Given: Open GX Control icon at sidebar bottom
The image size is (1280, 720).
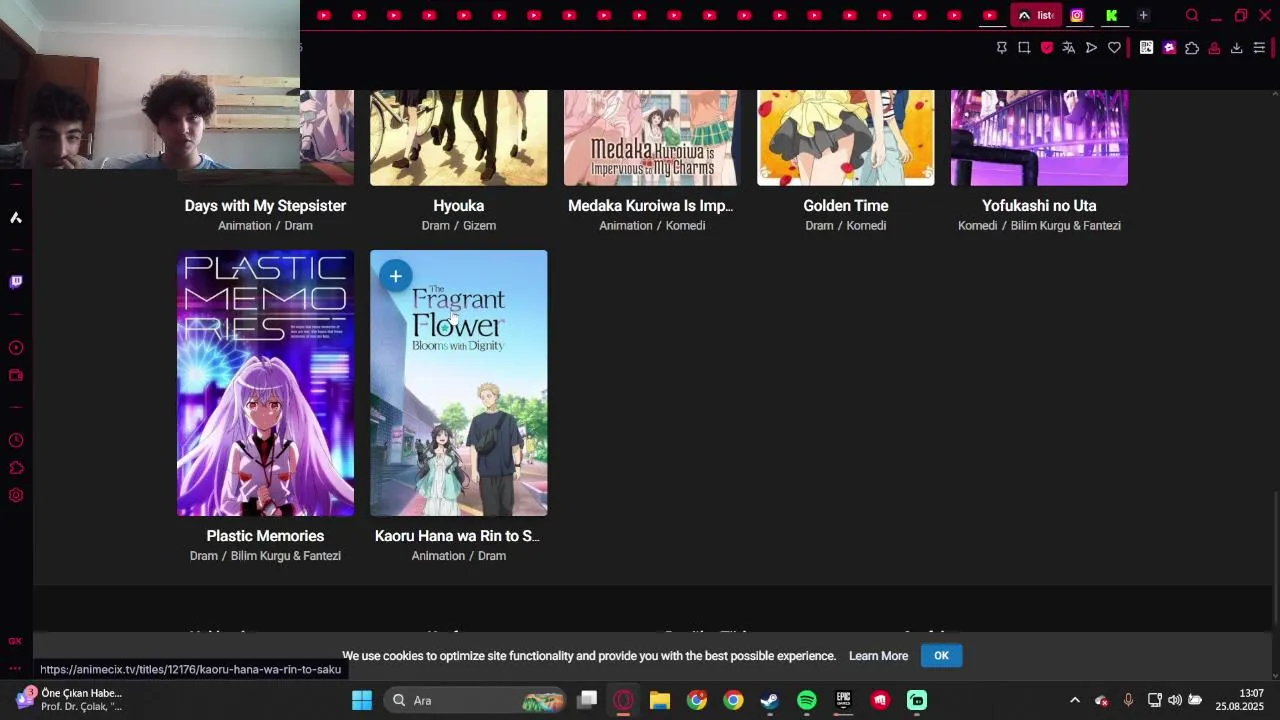Looking at the screenshot, I should 15,641.
